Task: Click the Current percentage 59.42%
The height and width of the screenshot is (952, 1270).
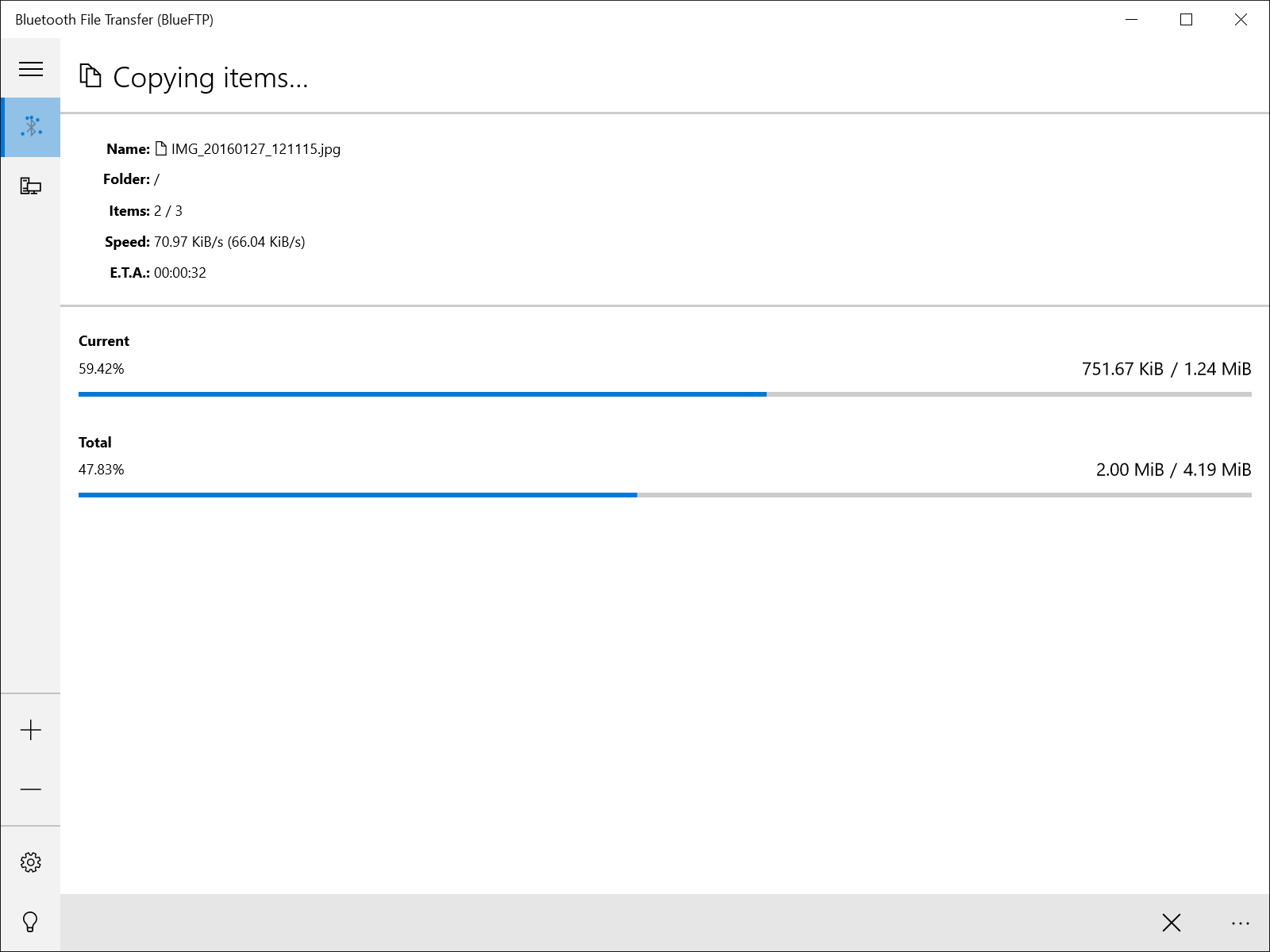Action: (102, 369)
